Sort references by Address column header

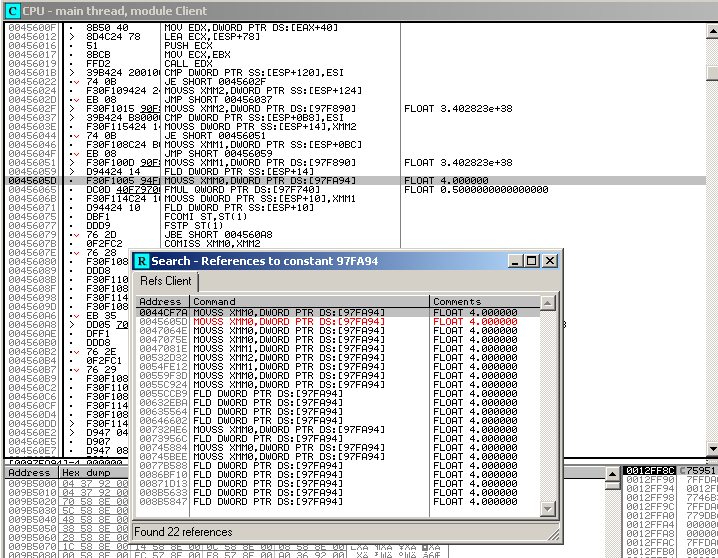[162, 301]
